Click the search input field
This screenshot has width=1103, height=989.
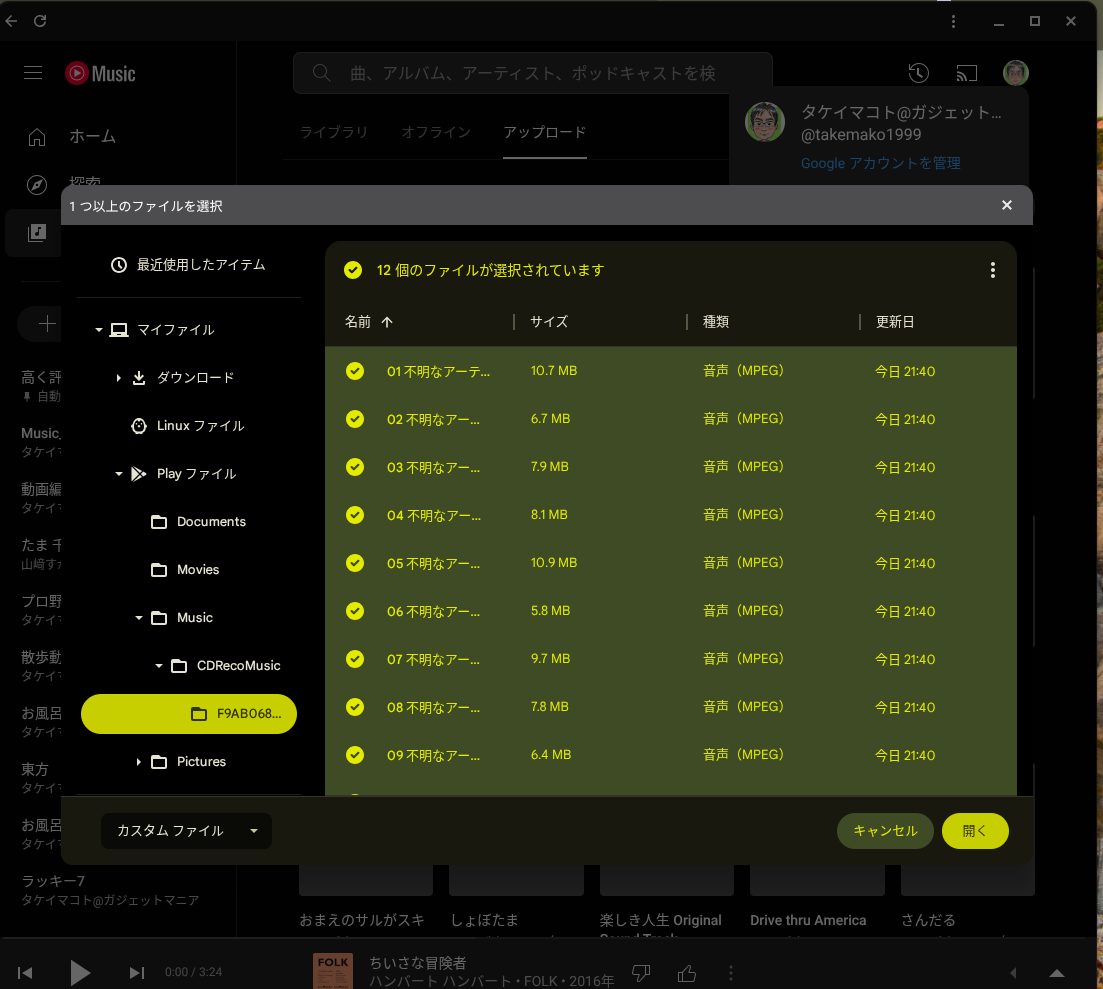tap(532, 73)
